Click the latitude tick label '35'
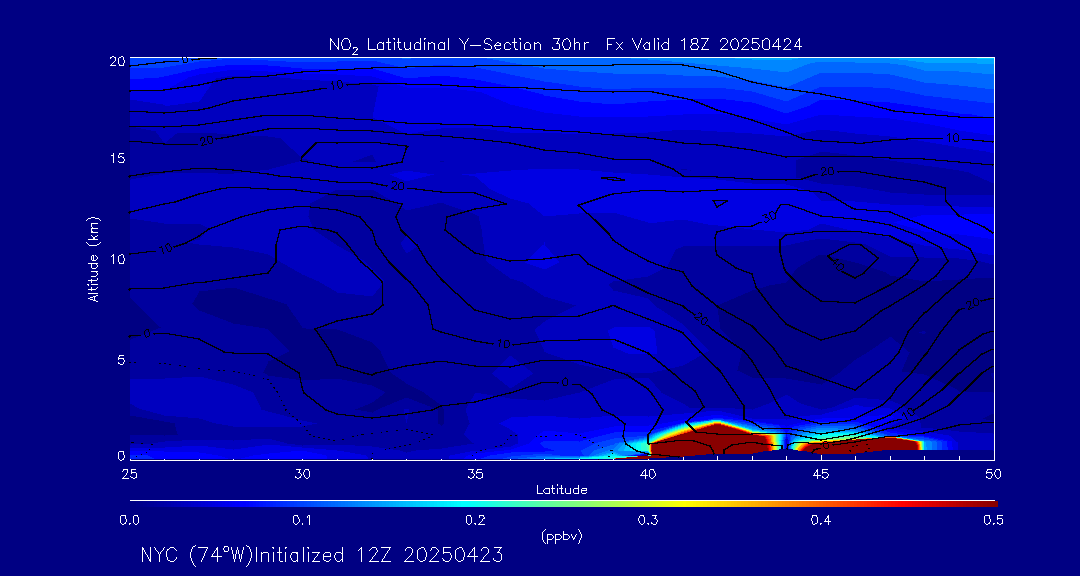1080x576 pixels. coord(475,473)
